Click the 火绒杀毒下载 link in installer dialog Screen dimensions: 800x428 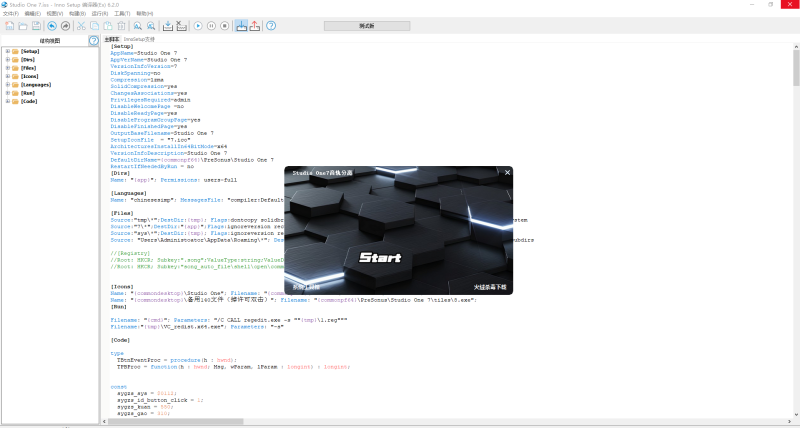490,287
